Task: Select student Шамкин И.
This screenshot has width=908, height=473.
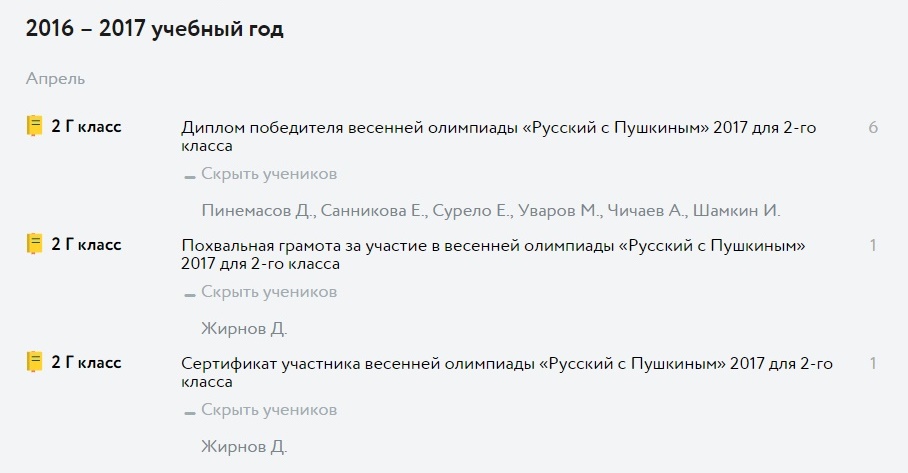Action: [737, 211]
